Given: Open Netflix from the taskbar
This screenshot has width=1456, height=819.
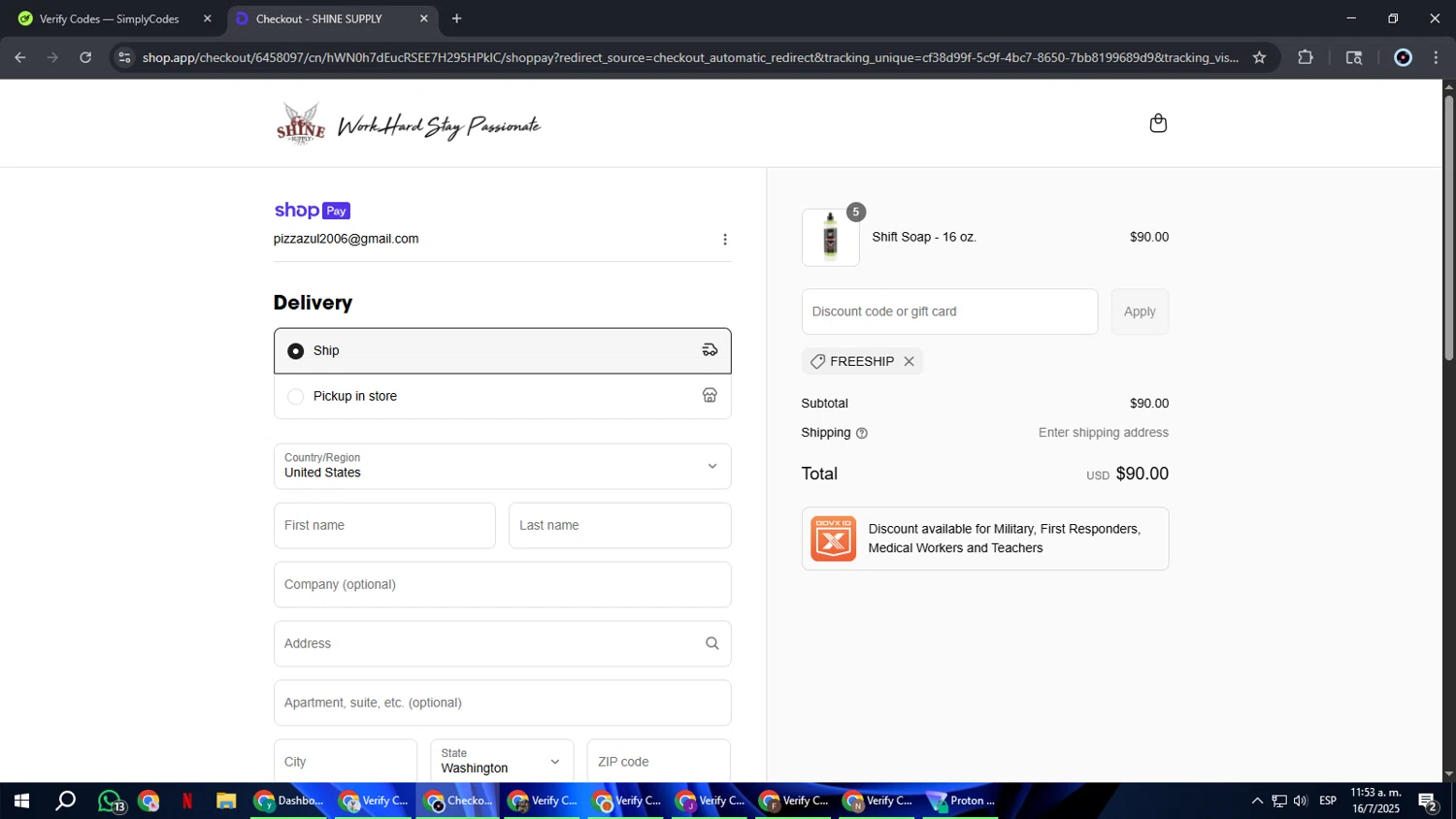Looking at the screenshot, I should (x=187, y=802).
